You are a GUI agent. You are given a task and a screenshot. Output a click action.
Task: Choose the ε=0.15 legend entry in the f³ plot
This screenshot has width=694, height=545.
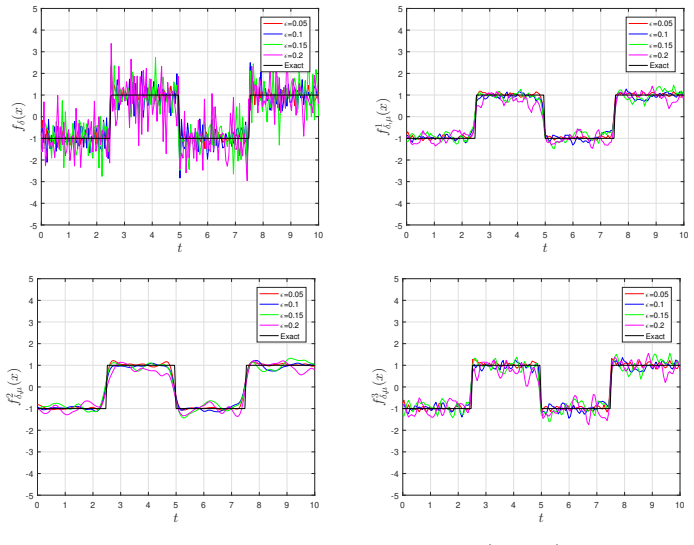pos(647,315)
